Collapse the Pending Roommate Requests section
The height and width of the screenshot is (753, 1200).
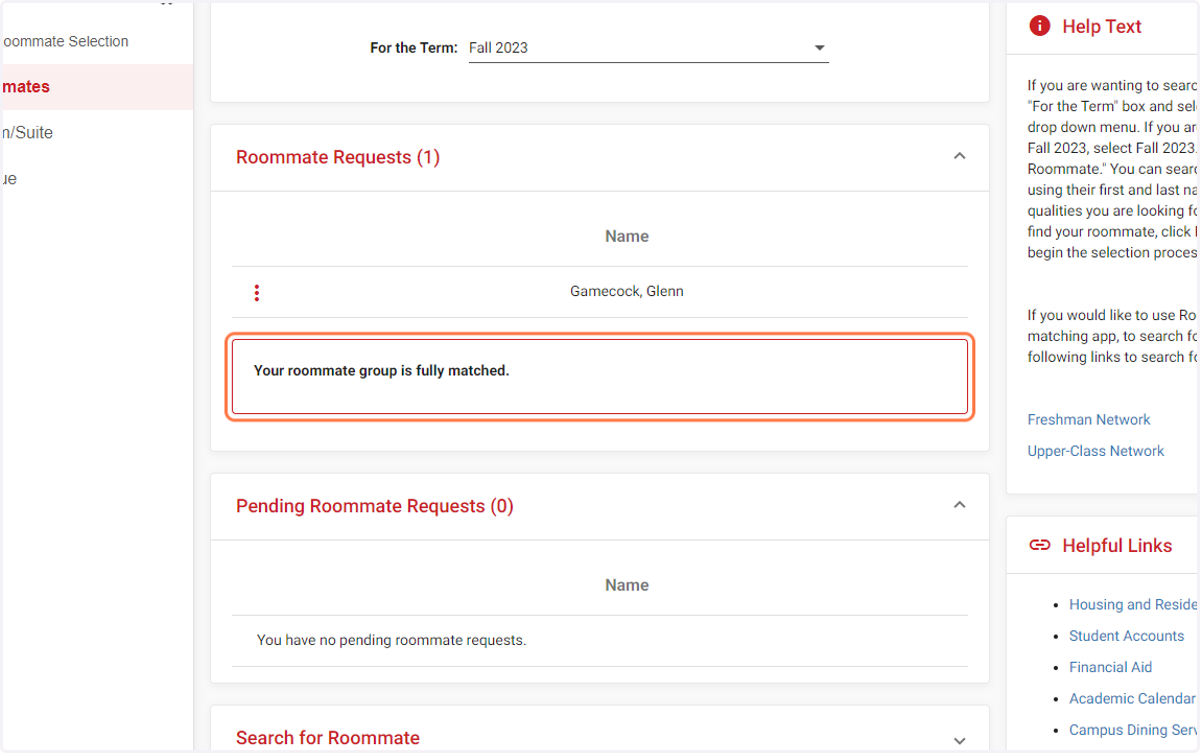(959, 506)
